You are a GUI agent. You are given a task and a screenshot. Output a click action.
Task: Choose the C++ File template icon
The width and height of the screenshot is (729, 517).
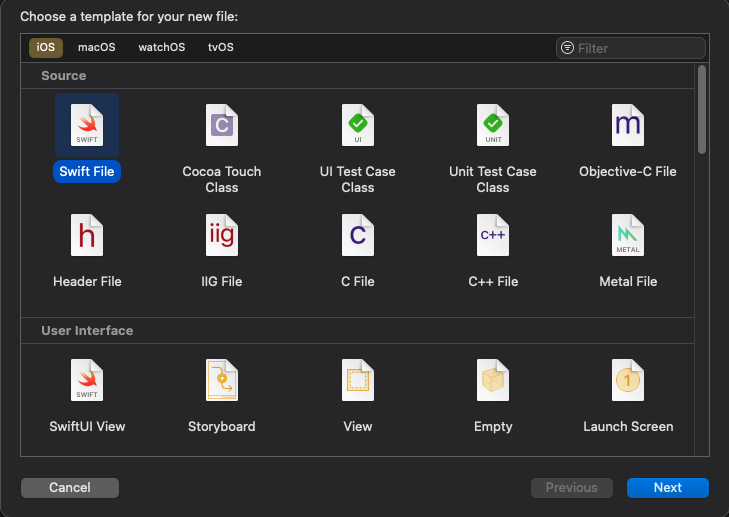coord(493,235)
